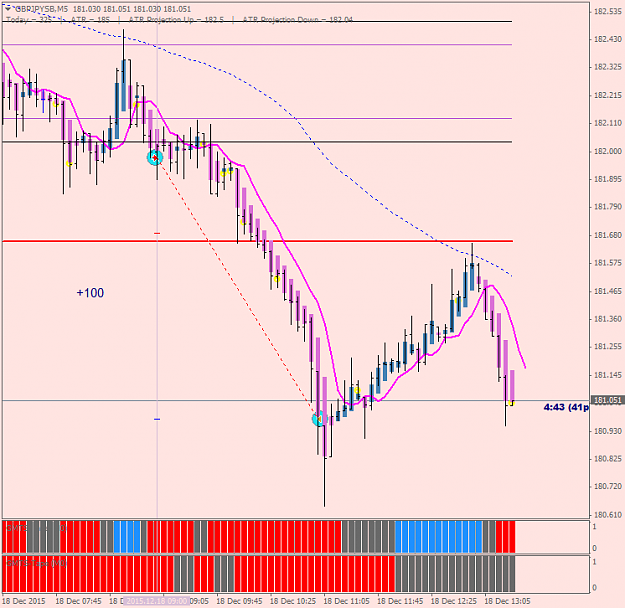Click the 181.790 price axis label
Screen dimensions: 625x608
click(x=608, y=207)
